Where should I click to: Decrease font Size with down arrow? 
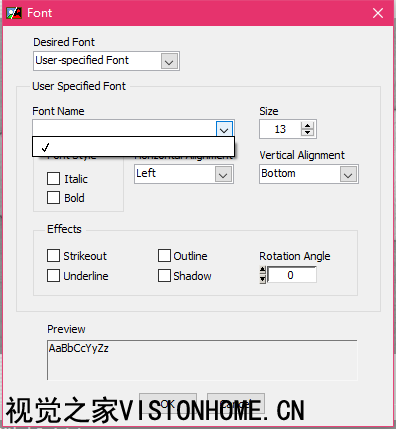307,132
